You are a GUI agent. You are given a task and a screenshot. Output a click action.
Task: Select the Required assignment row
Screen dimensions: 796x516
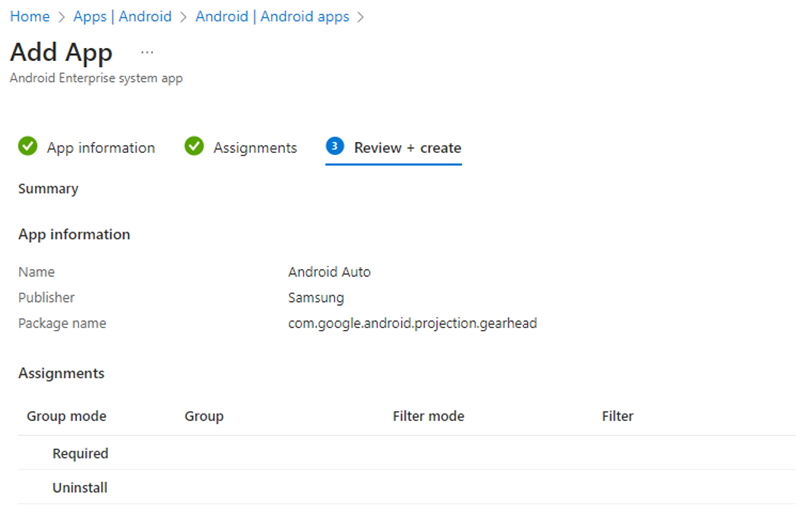point(407,453)
